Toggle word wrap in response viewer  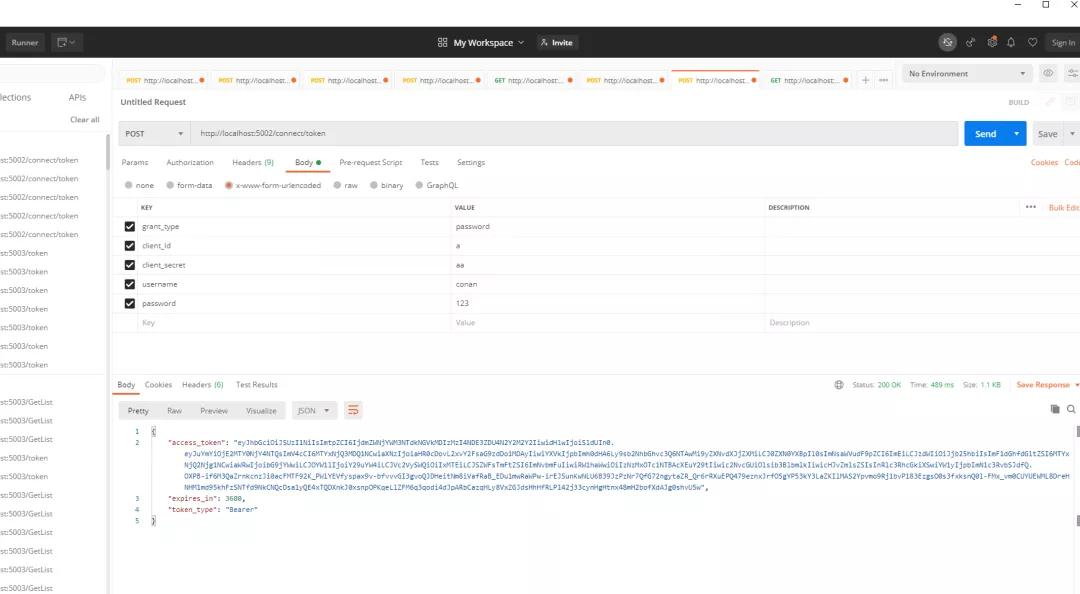tap(353, 410)
